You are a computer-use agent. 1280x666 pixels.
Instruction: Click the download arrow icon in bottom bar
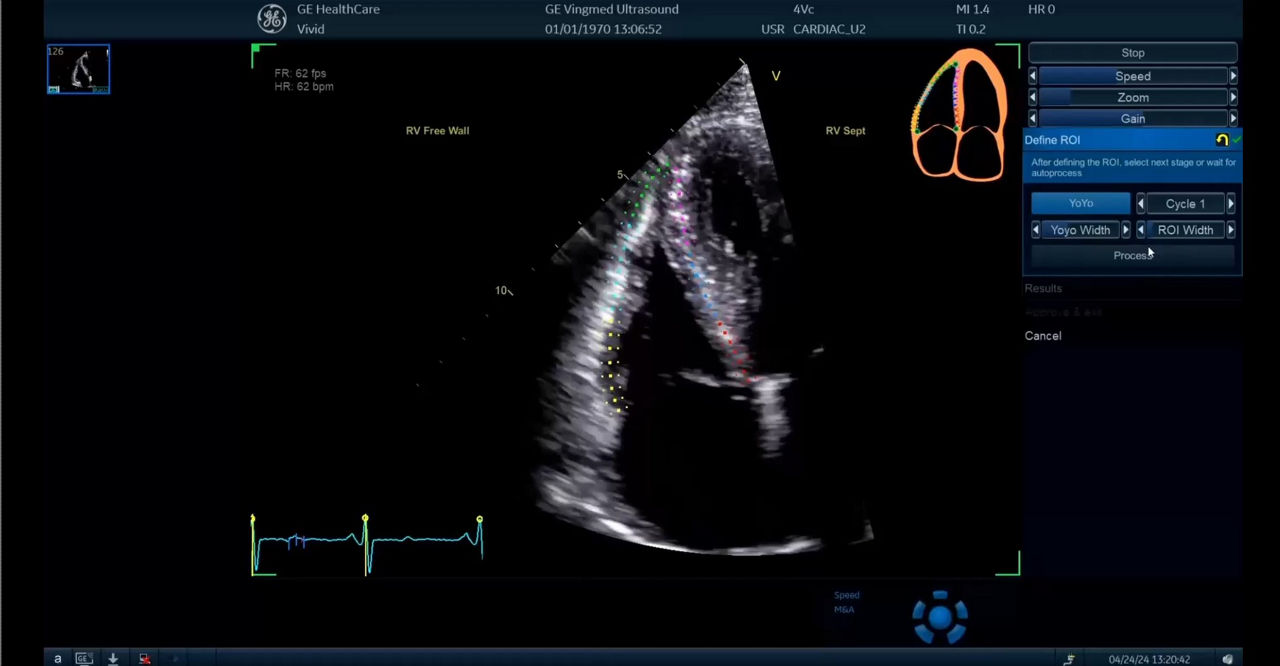point(113,658)
